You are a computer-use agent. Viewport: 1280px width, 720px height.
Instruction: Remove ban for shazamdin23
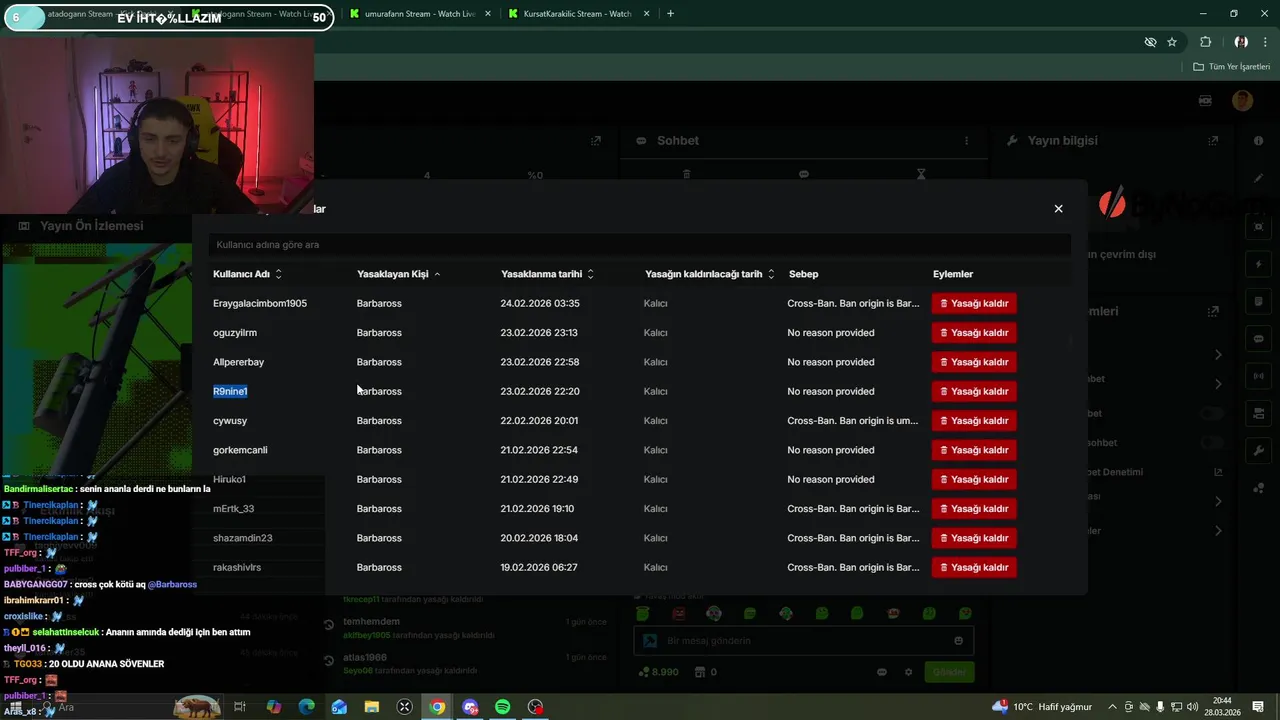point(974,538)
